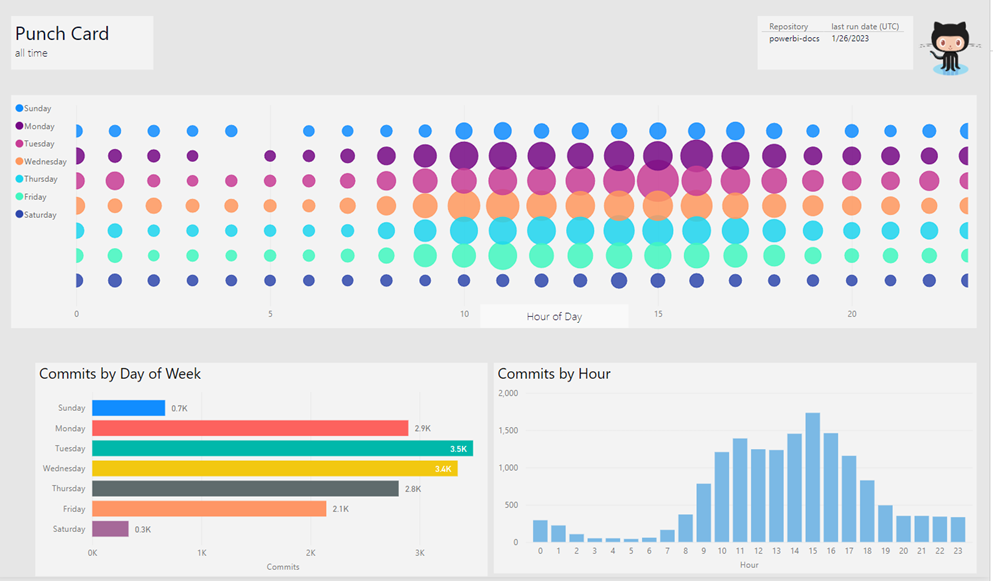Click the Punch Card title
Image resolution: width=994 pixels, height=581 pixels.
tap(62, 34)
